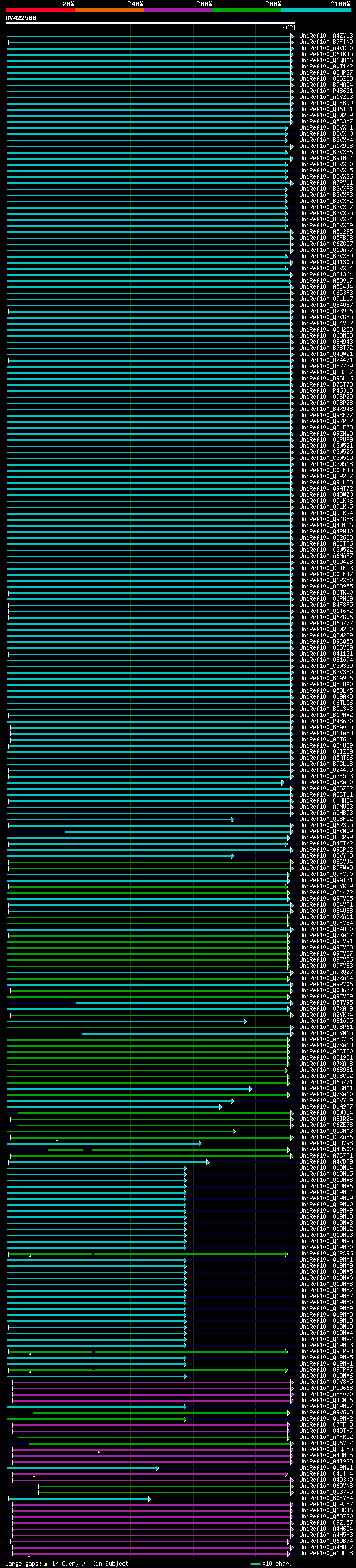Select hit label UniRef100_O24499

[326, 770]
